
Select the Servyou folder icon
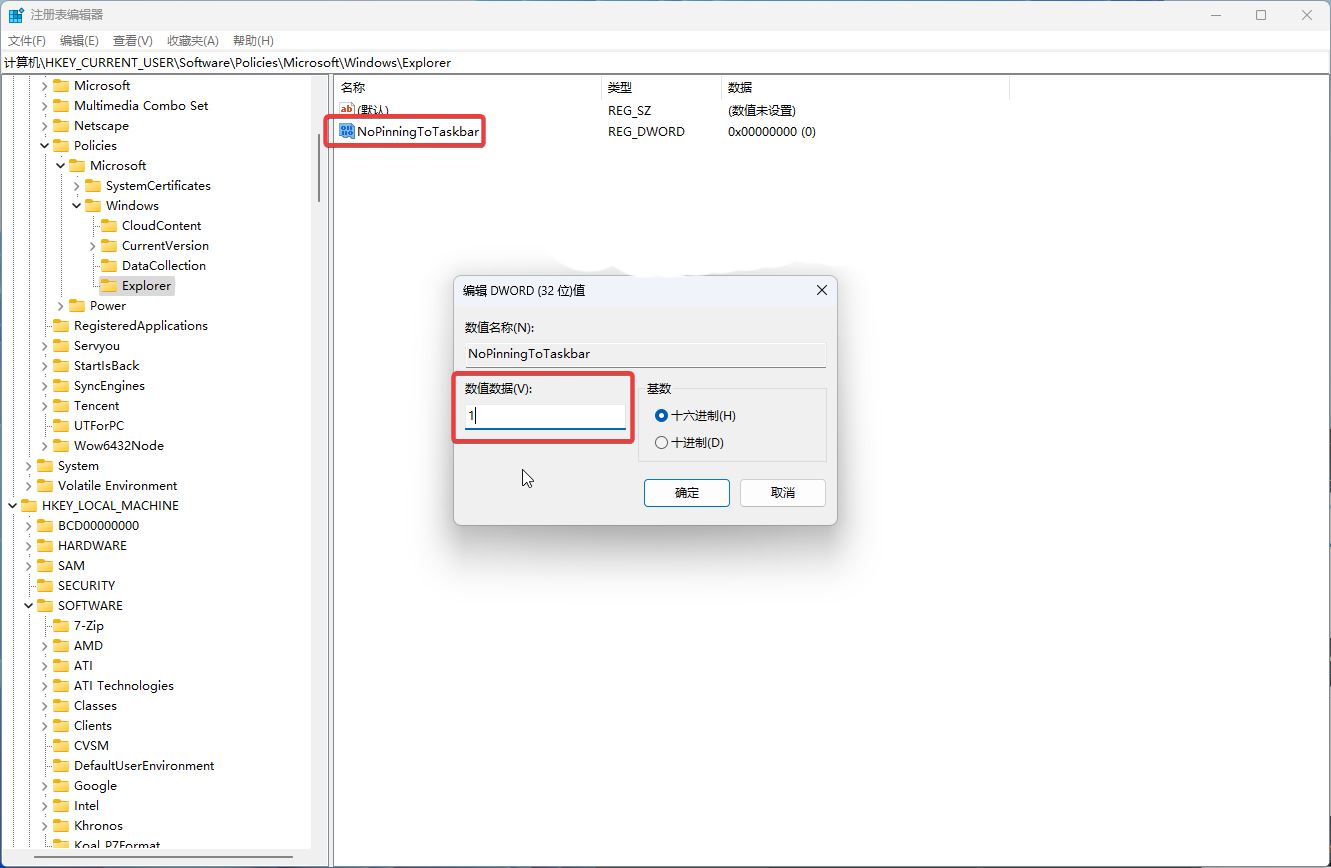pyautogui.click(x=61, y=345)
